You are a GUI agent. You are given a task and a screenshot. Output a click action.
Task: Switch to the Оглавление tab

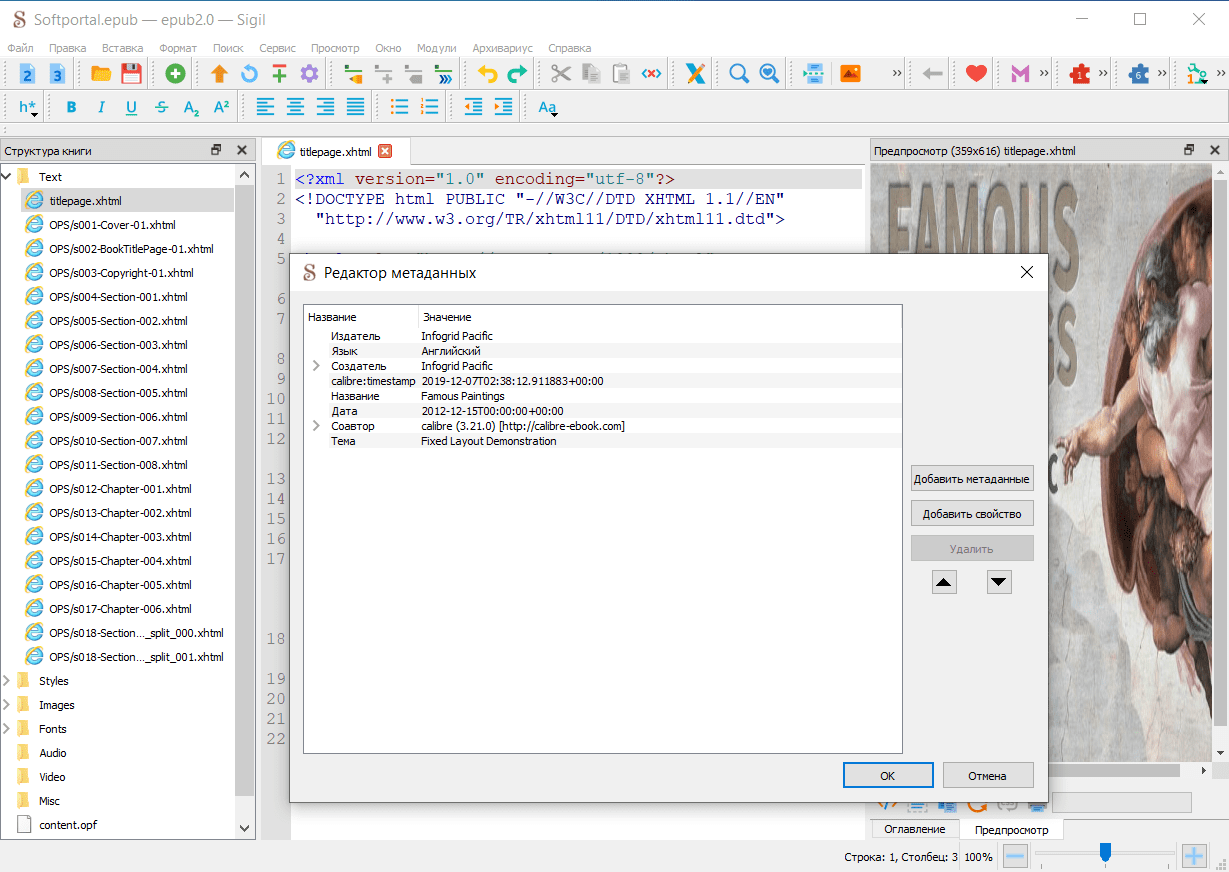coord(914,830)
